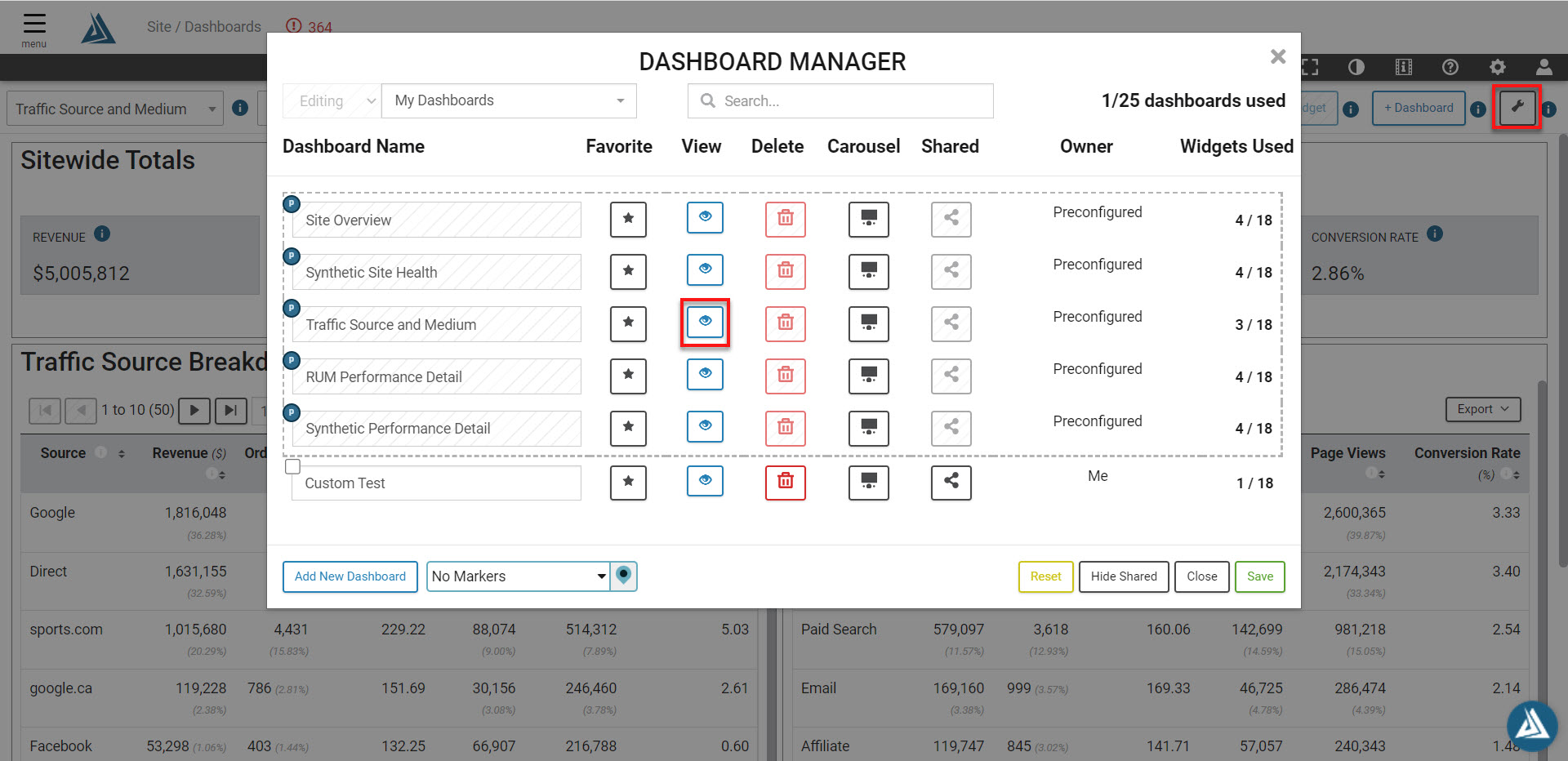Image resolution: width=1568 pixels, height=761 pixels.
Task: Click Add New Dashboard button
Action: [x=350, y=576]
